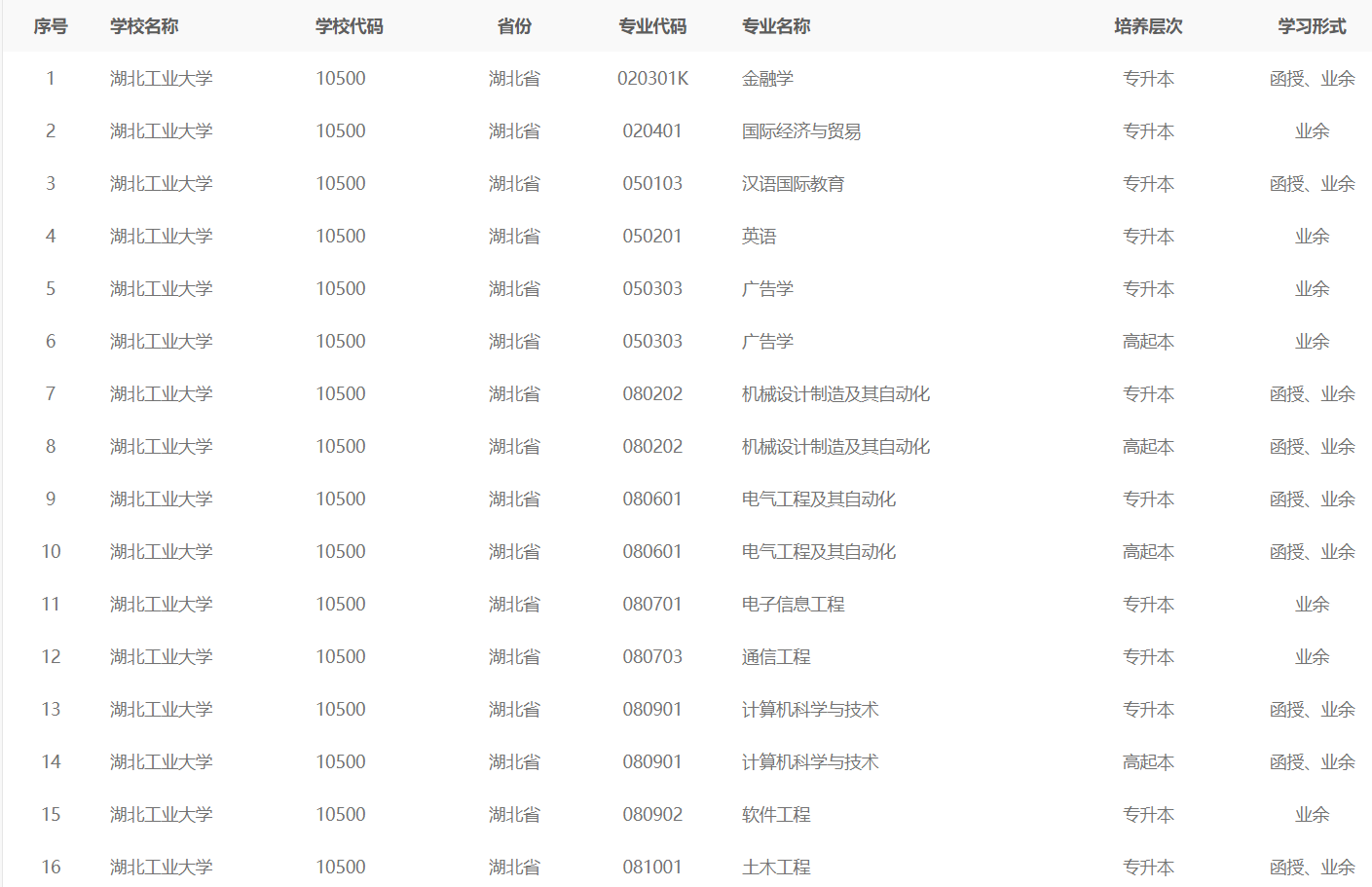Click the 序号 column header
The height and width of the screenshot is (887, 1372).
[51, 26]
